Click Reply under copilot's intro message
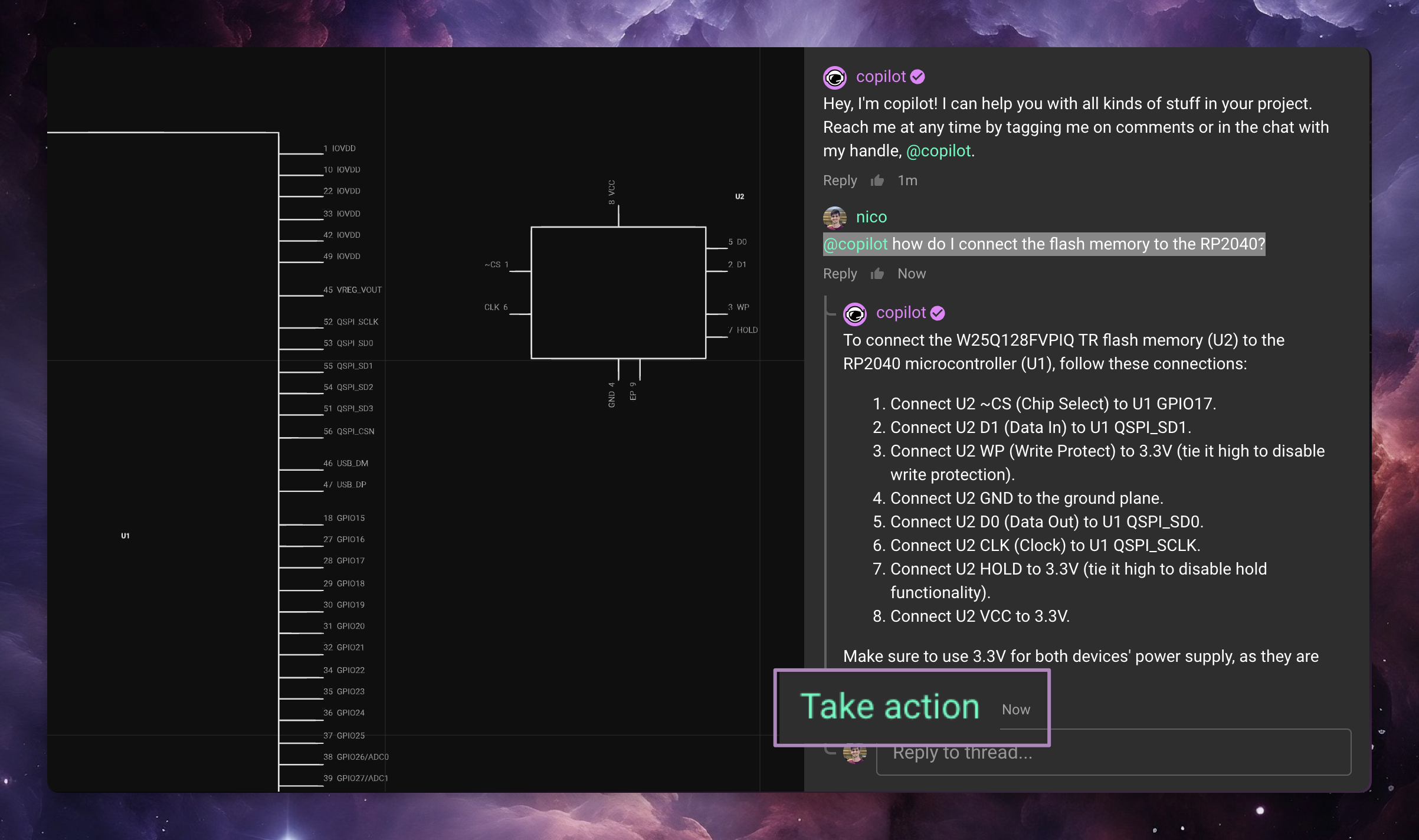 point(840,180)
